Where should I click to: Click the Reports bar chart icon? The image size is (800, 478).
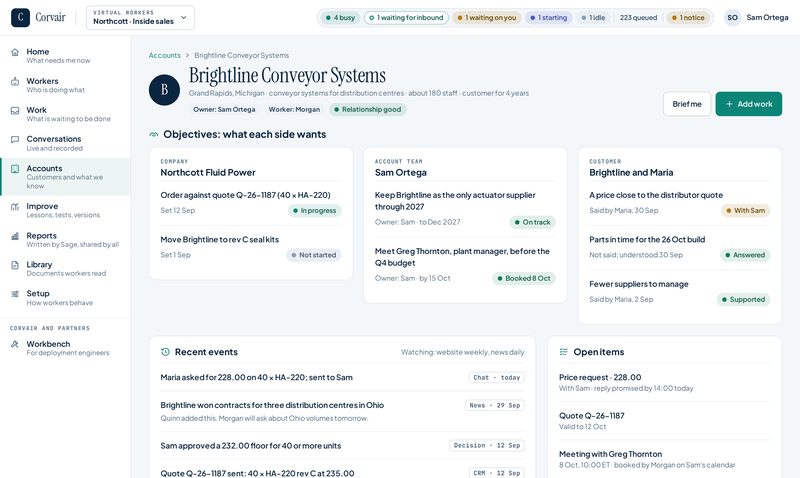point(15,236)
